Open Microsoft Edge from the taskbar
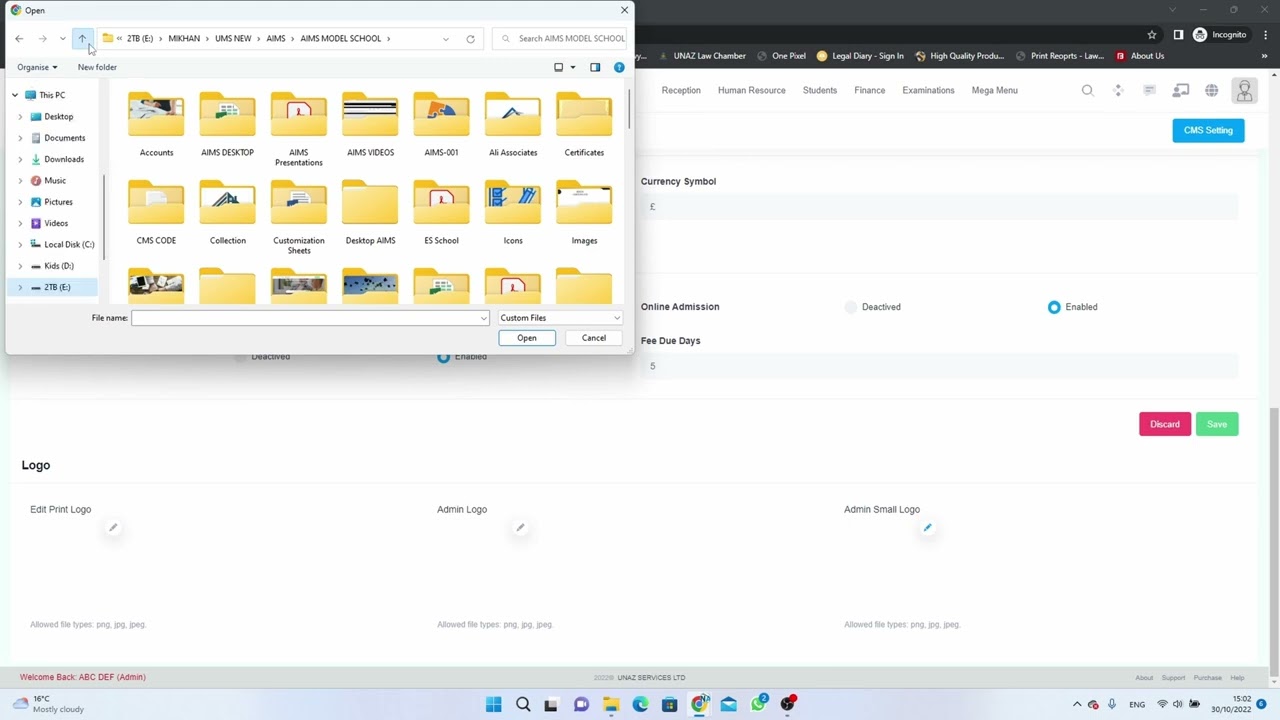The width and height of the screenshot is (1280, 720). point(640,704)
